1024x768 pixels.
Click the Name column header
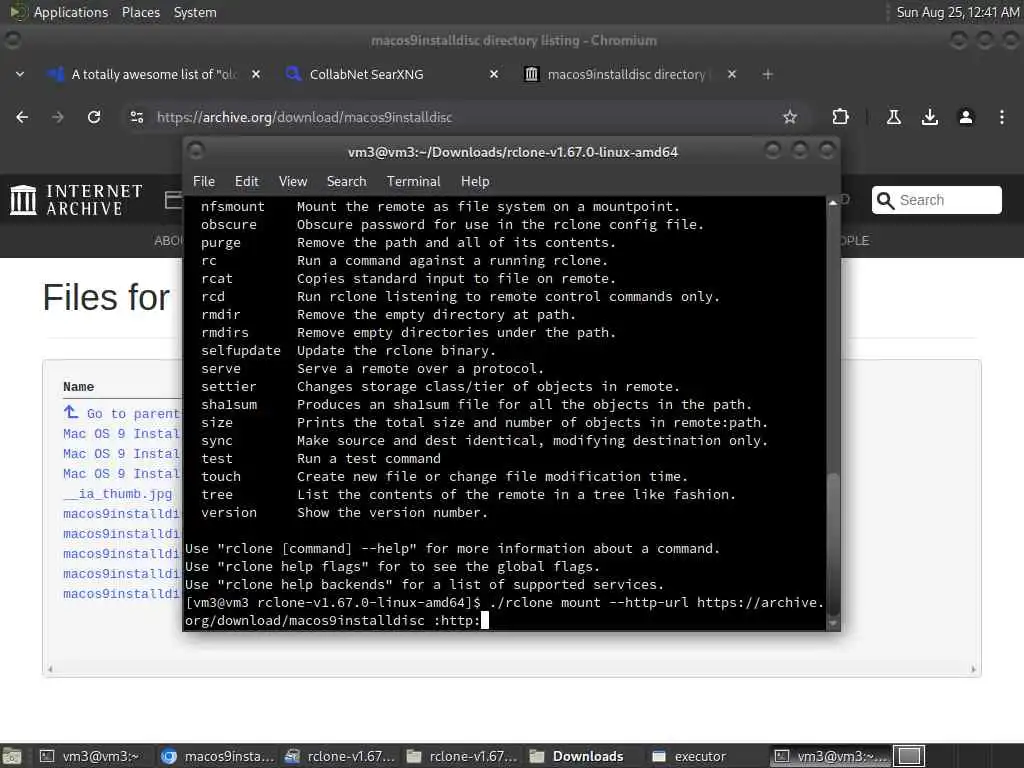coord(78,387)
